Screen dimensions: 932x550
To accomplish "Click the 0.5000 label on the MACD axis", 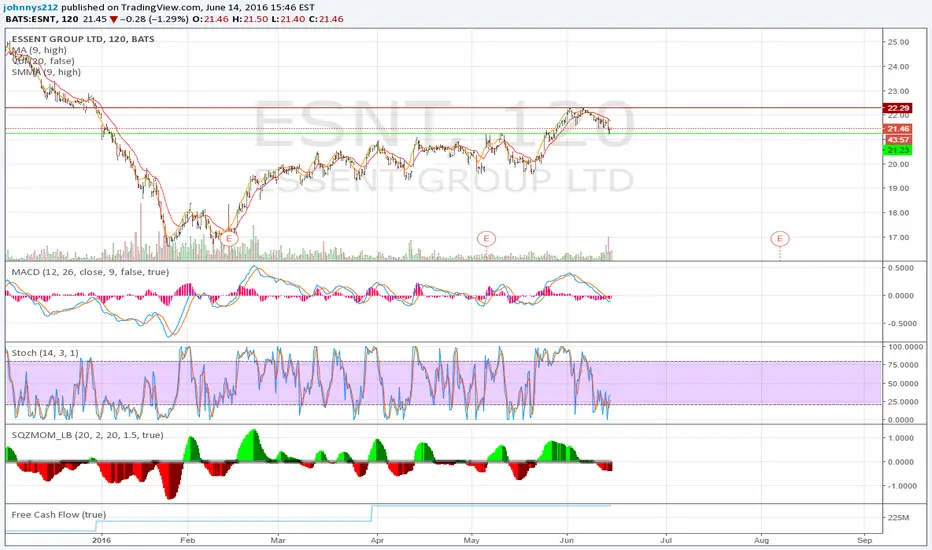I will coord(900,268).
